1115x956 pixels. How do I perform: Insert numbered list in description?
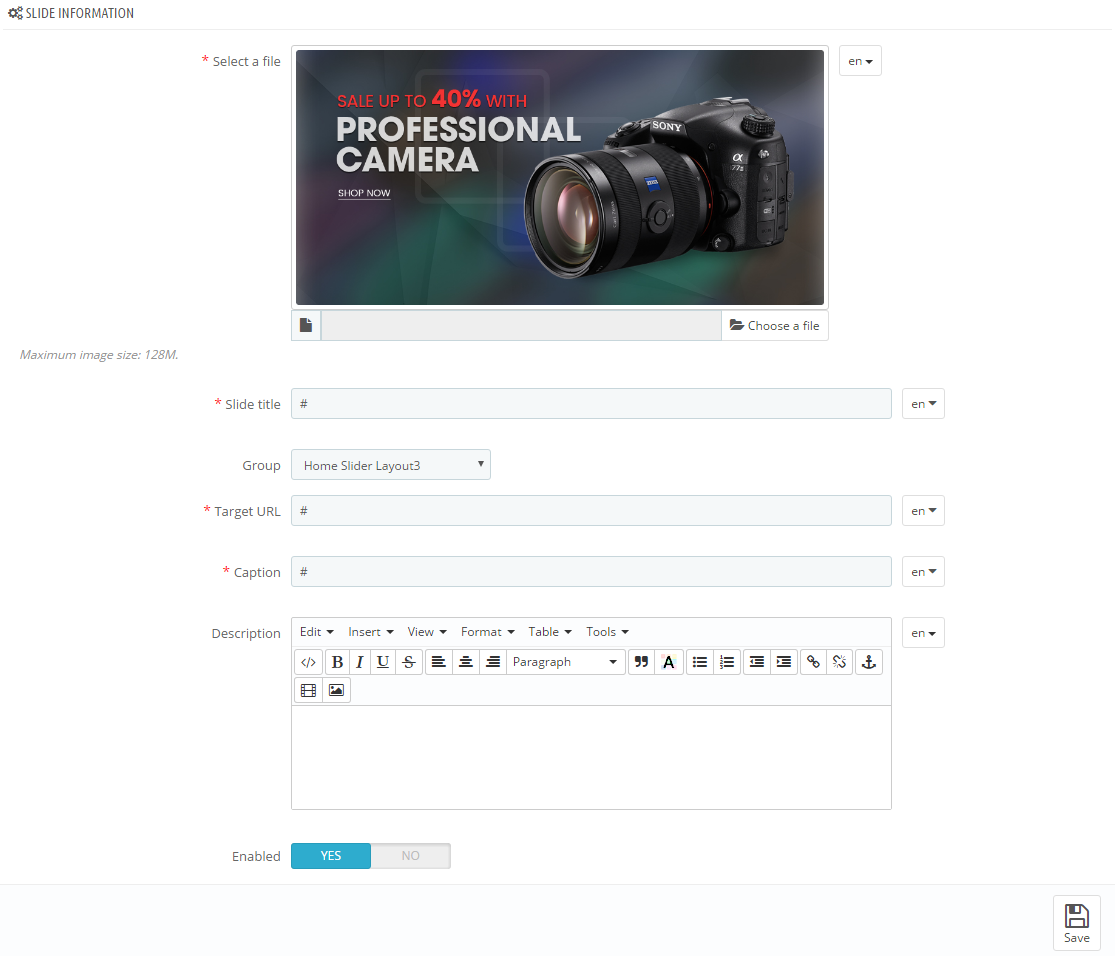click(727, 662)
